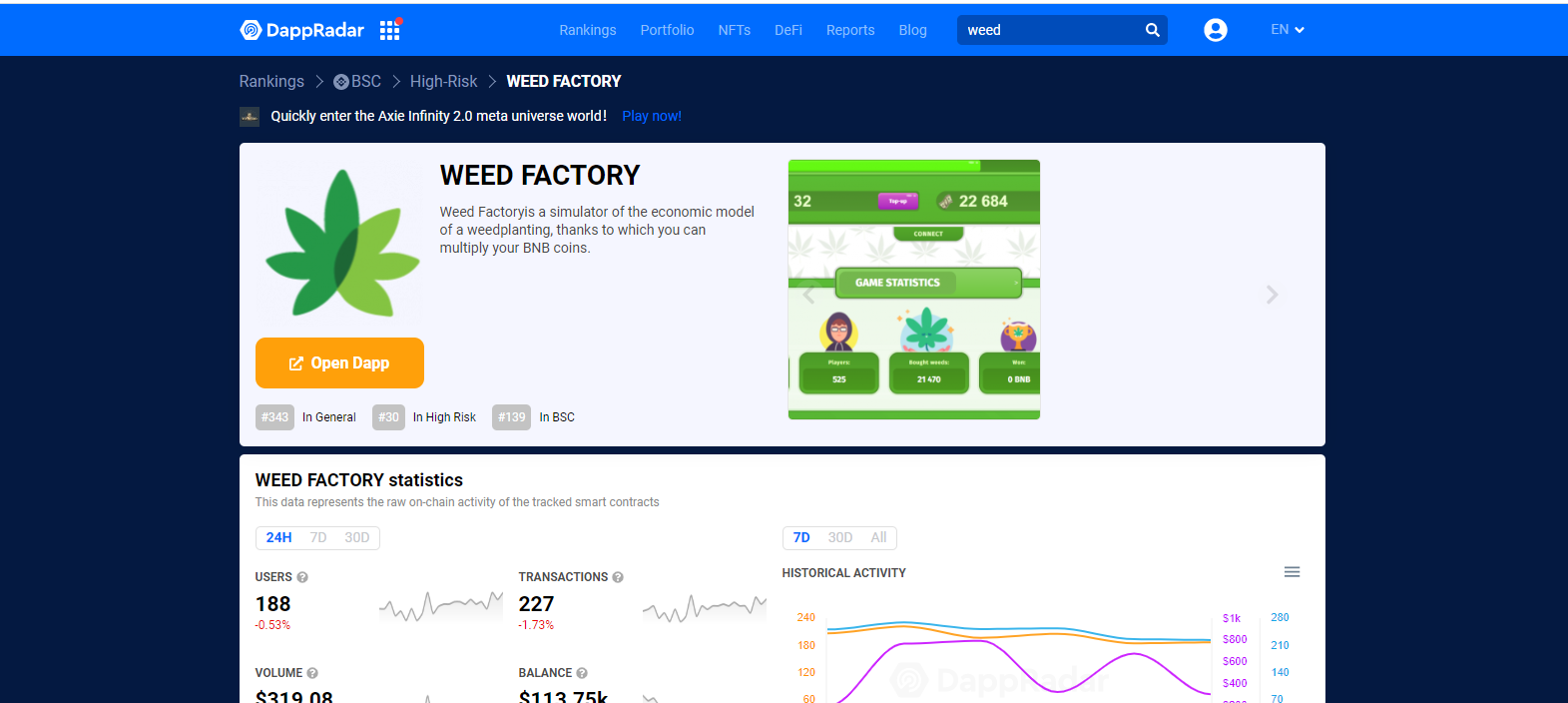1568x703 pixels.
Task: Click High-Risk in the breadcrumb
Action: pyautogui.click(x=443, y=82)
